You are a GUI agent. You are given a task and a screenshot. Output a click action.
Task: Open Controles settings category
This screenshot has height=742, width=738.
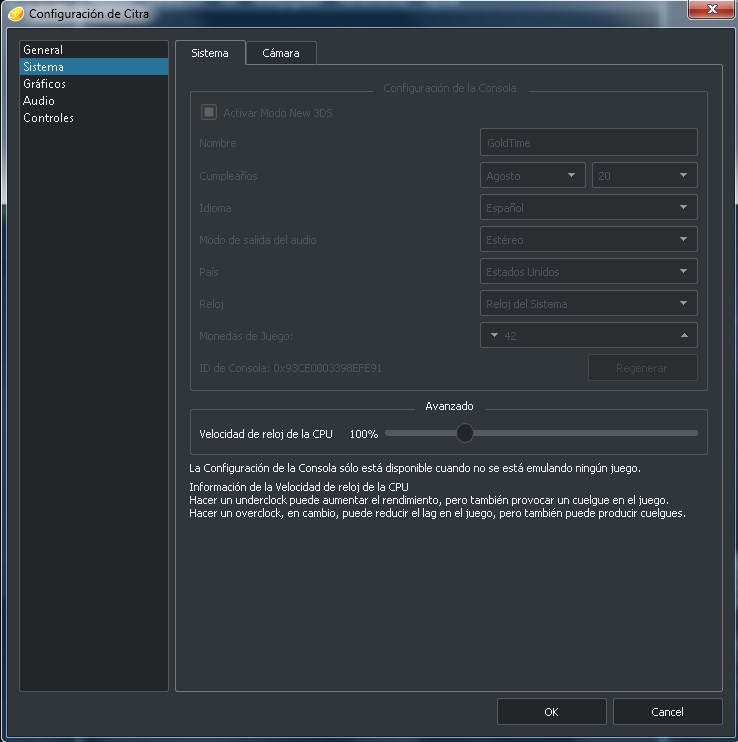pos(94,118)
